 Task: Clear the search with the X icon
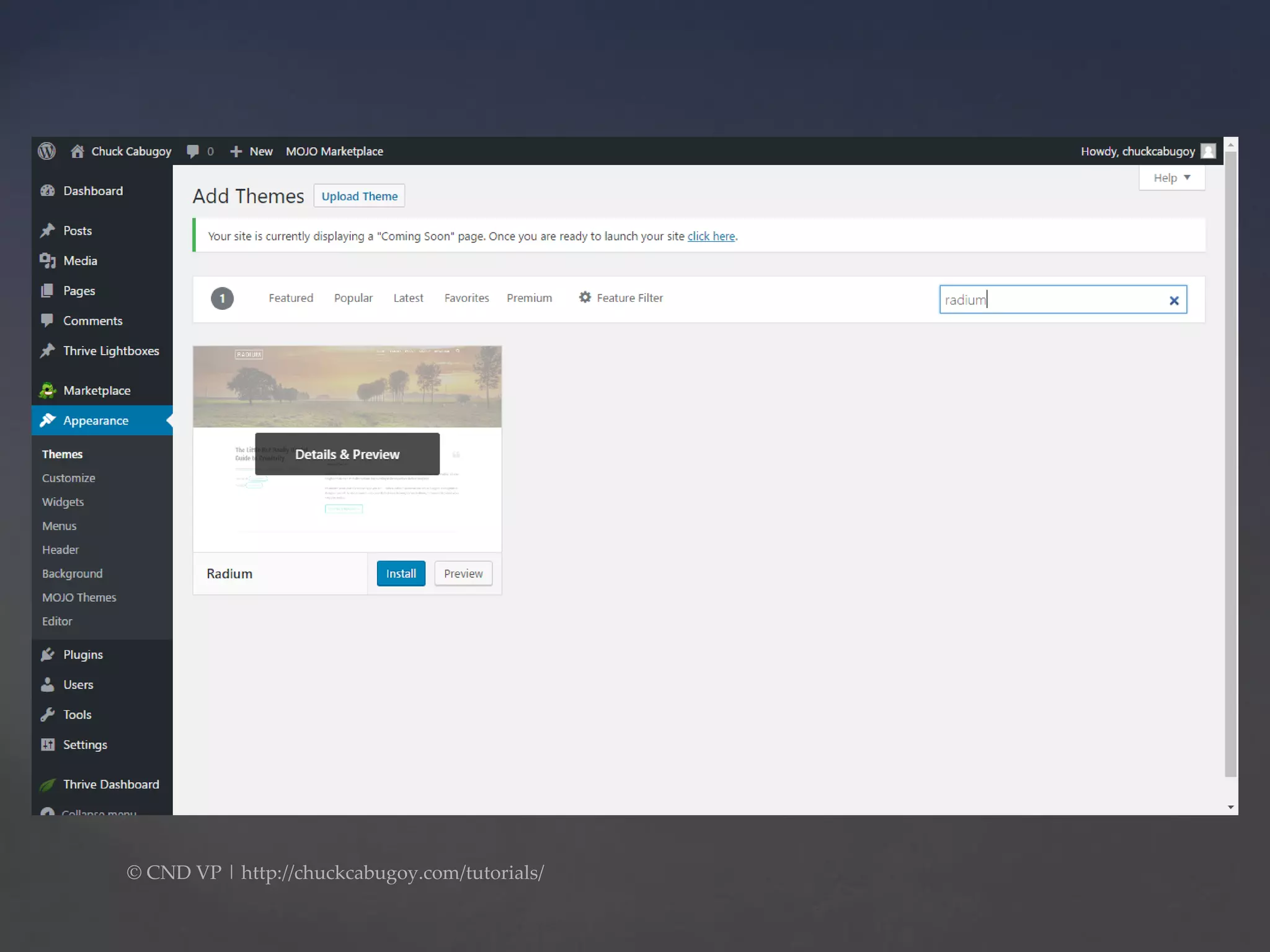click(1174, 301)
